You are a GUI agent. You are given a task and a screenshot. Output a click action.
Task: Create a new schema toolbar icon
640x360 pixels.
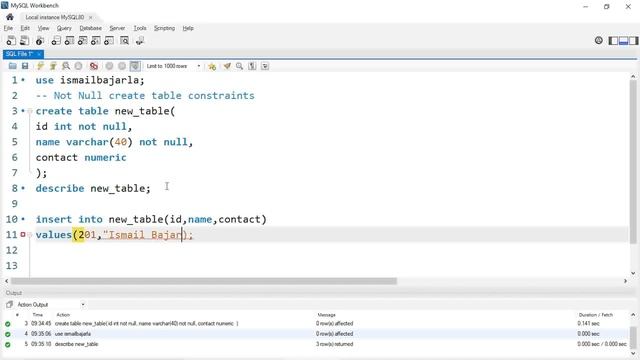click(56, 40)
